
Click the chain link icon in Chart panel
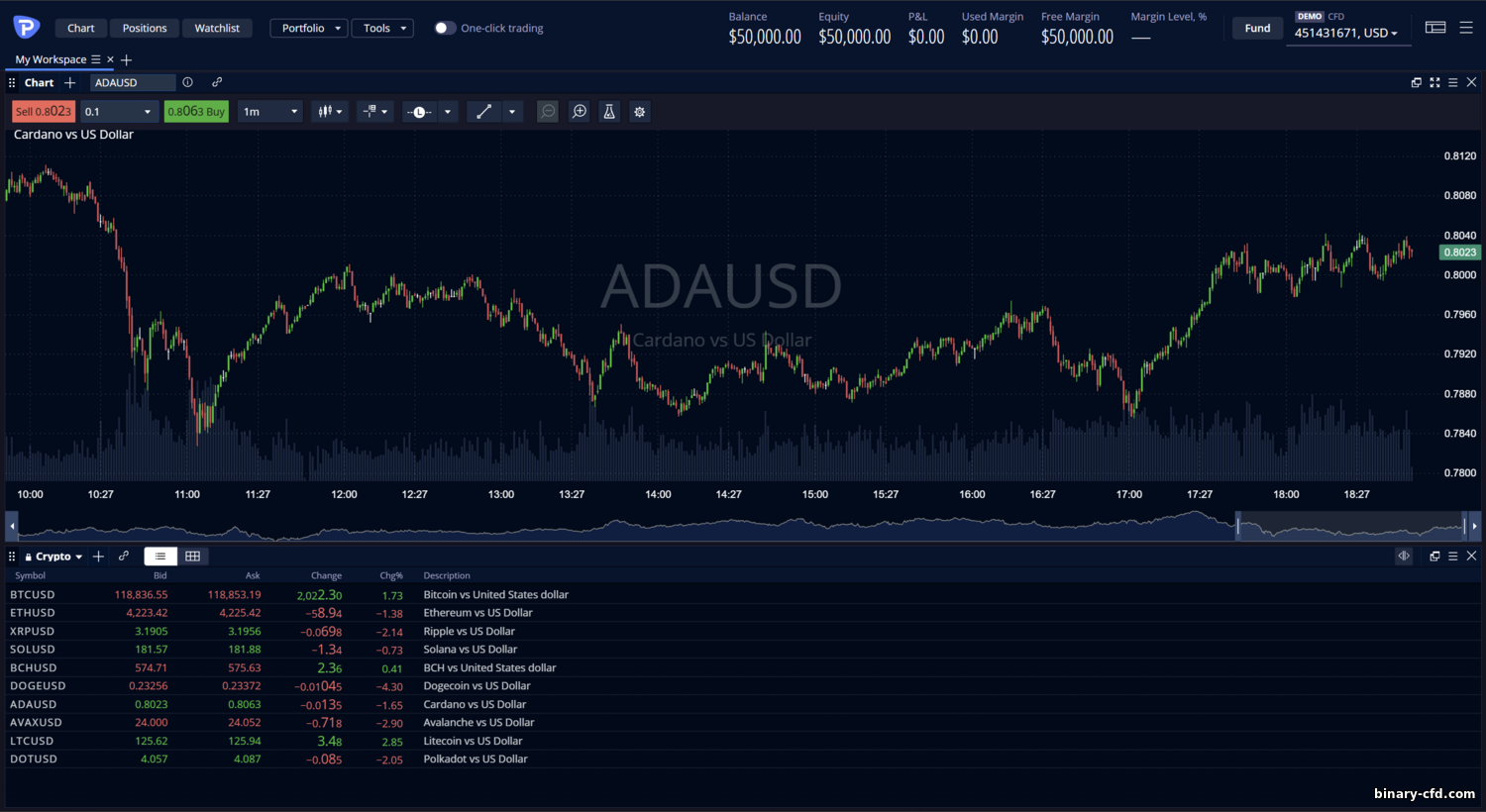[x=217, y=82]
